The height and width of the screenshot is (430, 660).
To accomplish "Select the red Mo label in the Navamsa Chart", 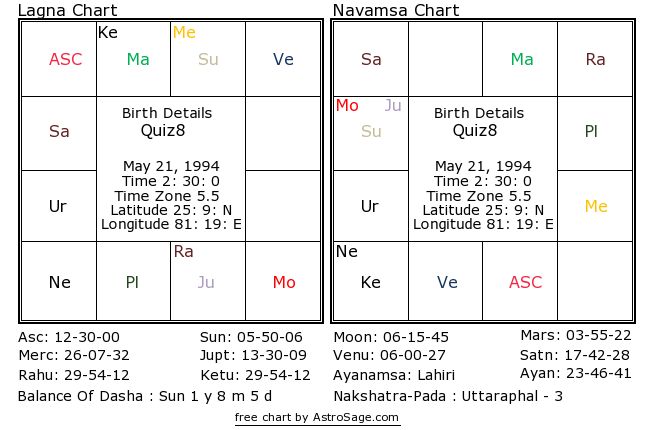I will (x=347, y=106).
